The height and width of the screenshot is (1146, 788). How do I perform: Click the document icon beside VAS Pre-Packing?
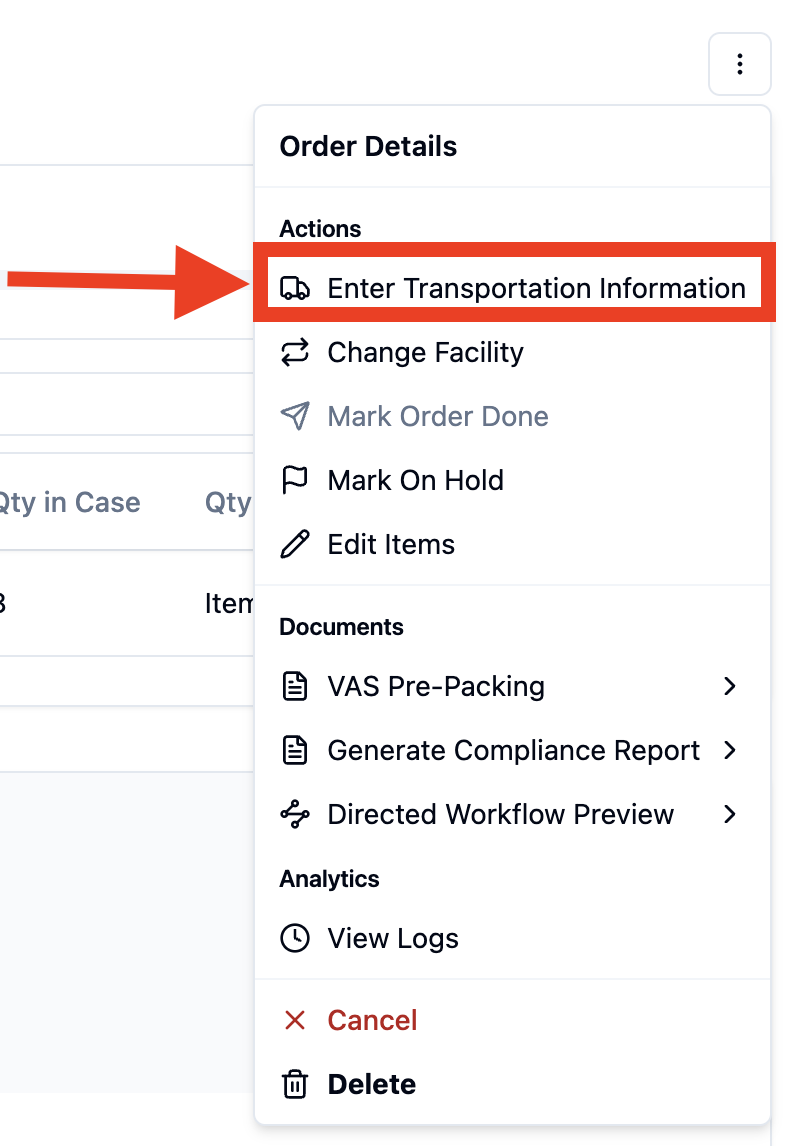click(295, 686)
